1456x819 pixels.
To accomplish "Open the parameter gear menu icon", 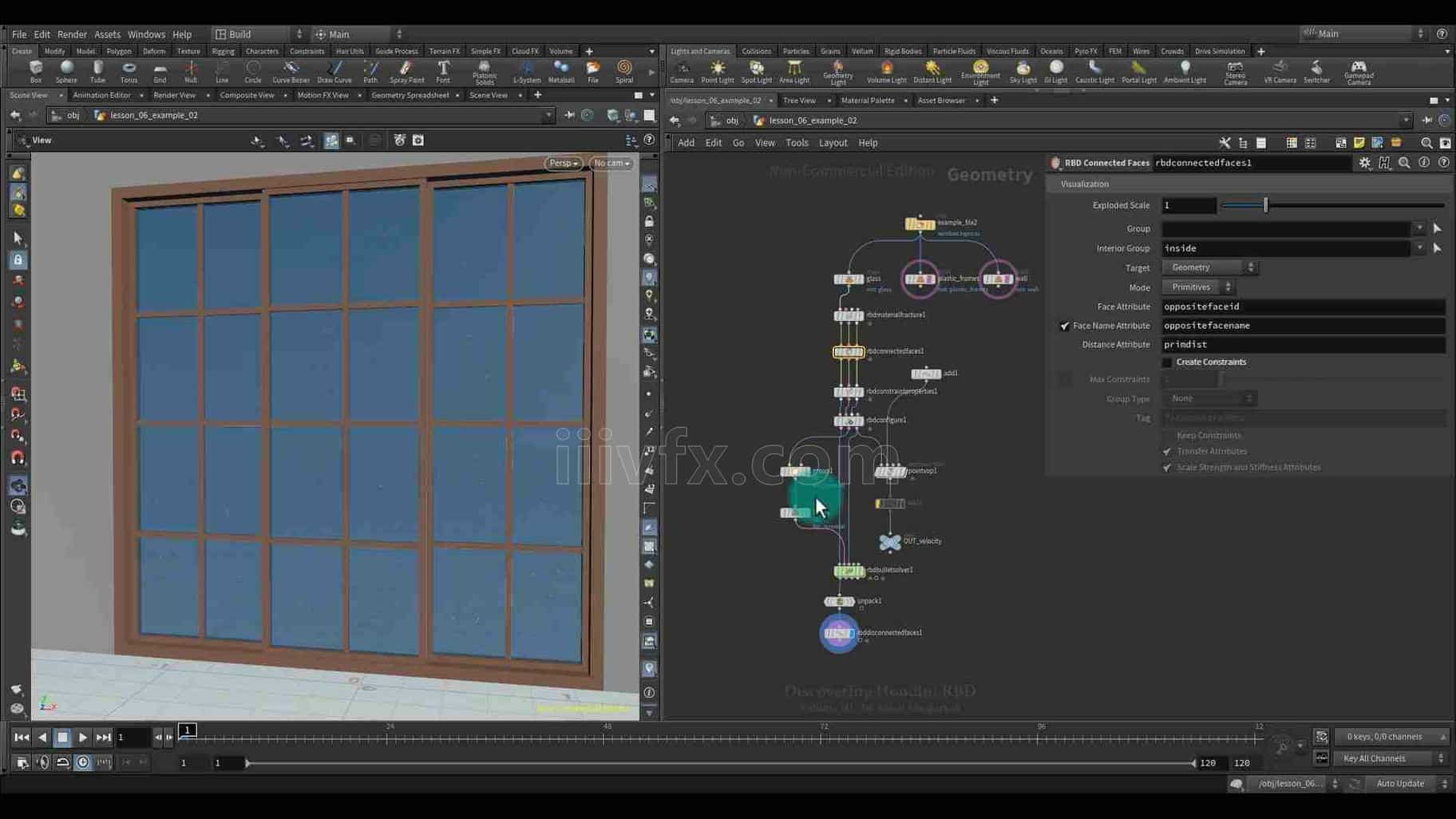I will click(x=1364, y=163).
